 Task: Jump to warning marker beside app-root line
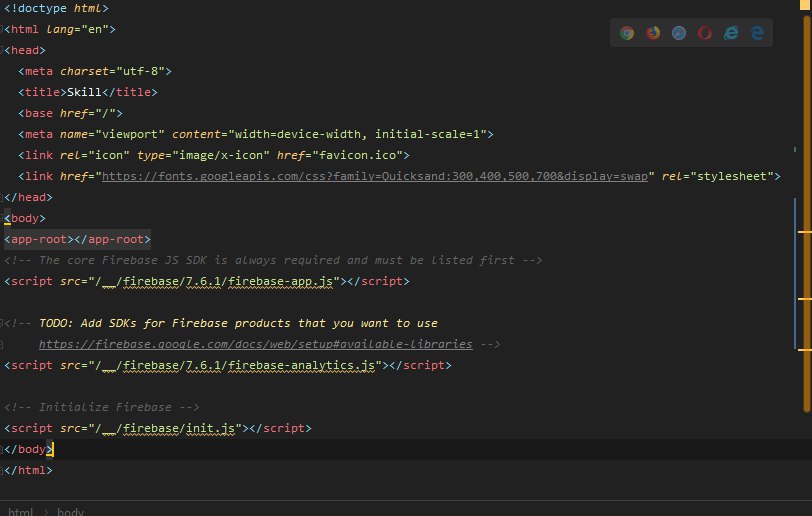point(805,232)
